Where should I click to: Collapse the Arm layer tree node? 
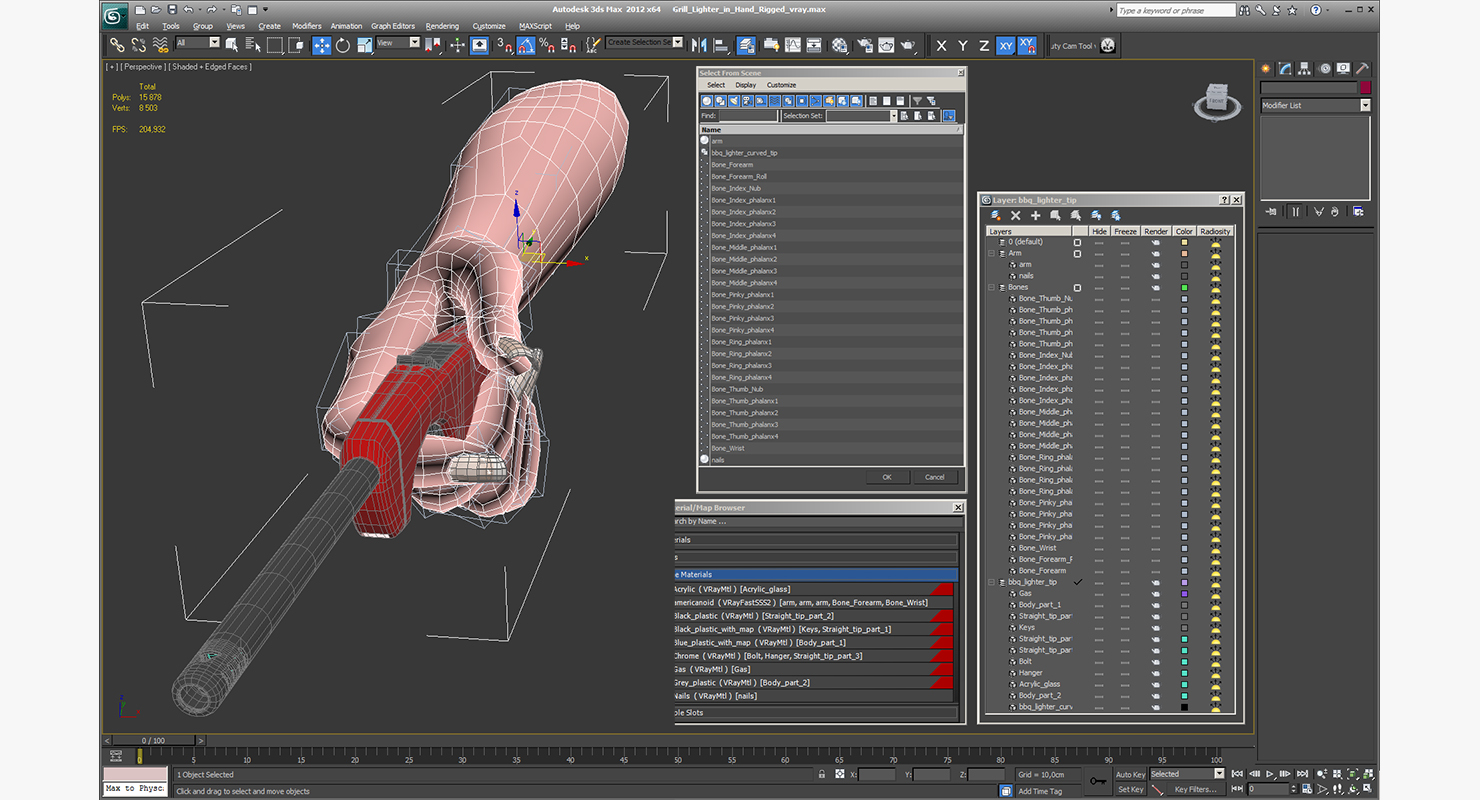point(992,254)
